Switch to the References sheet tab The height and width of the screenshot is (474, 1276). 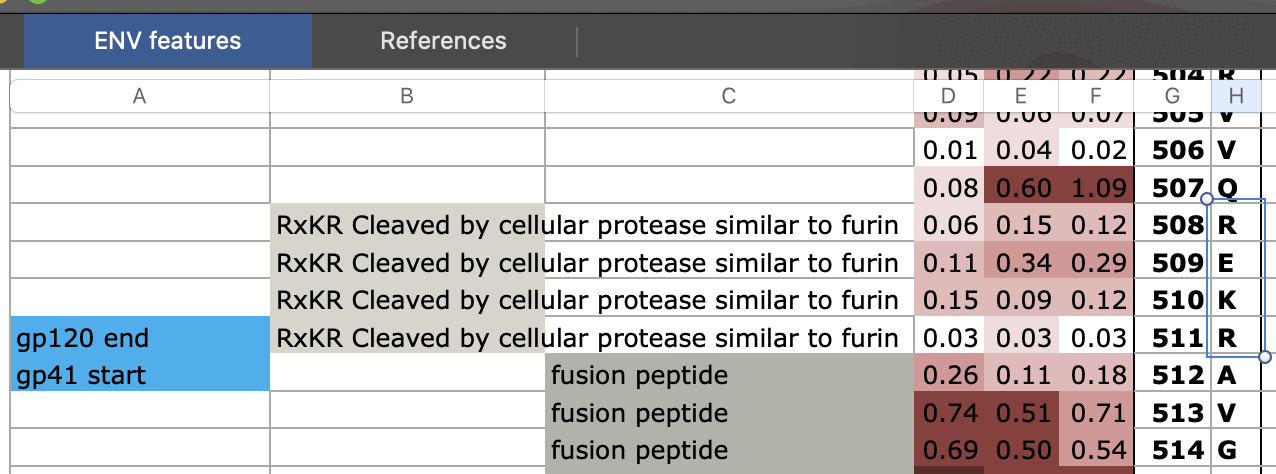[443, 41]
